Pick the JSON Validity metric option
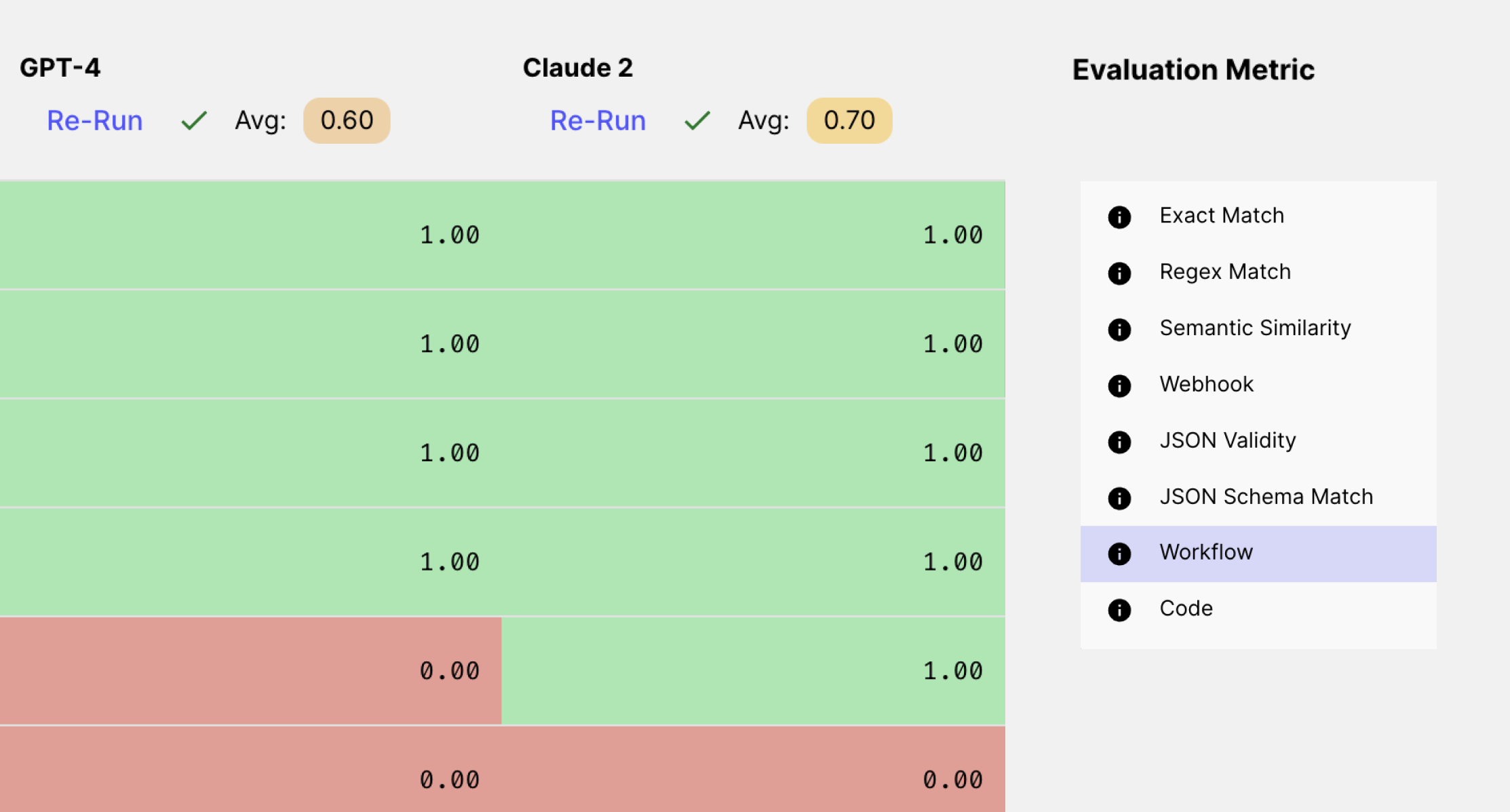The image size is (1510, 812). 1227,441
